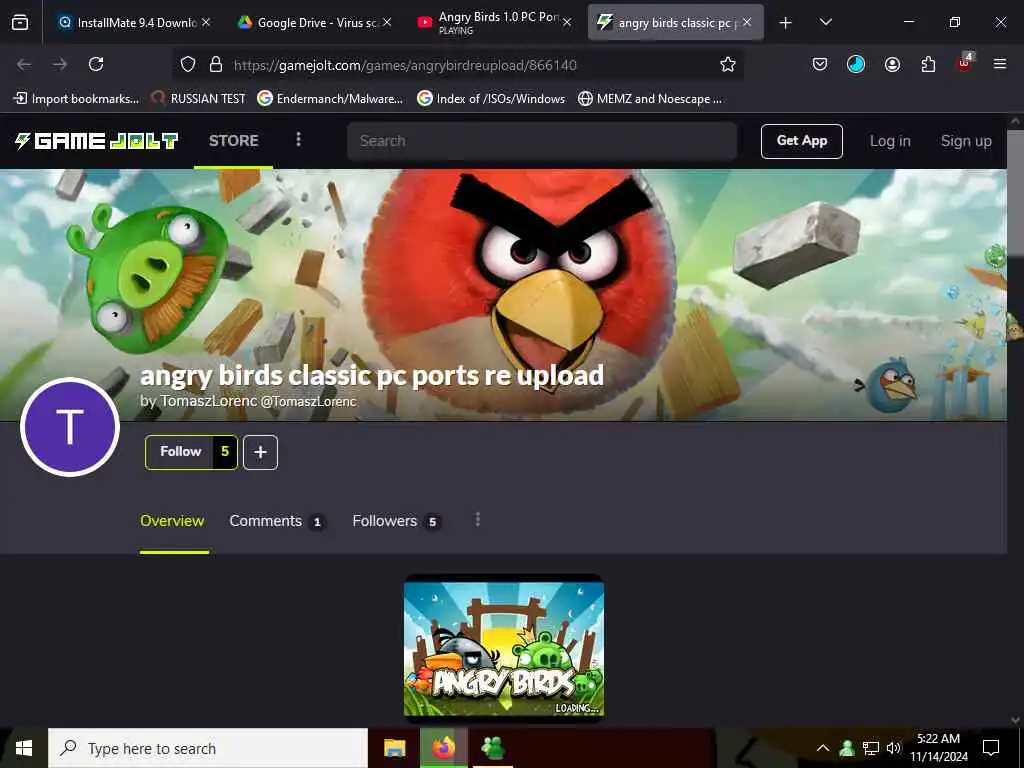The width and height of the screenshot is (1024, 768).
Task: Close the active angry birds classic tab
Action: (747, 22)
